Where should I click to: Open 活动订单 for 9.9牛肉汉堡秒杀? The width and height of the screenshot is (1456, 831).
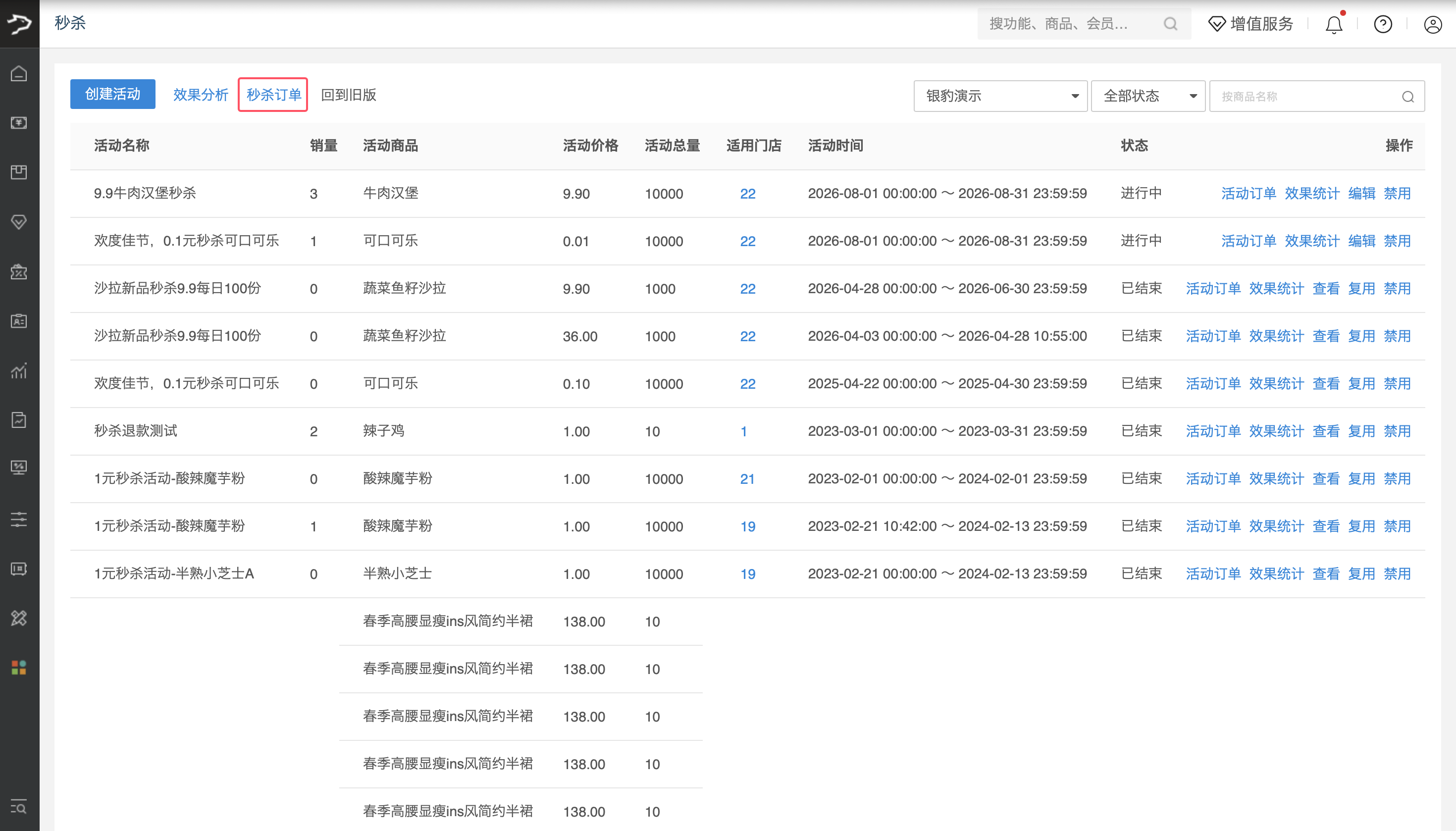pyautogui.click(x=1248, y=194)
